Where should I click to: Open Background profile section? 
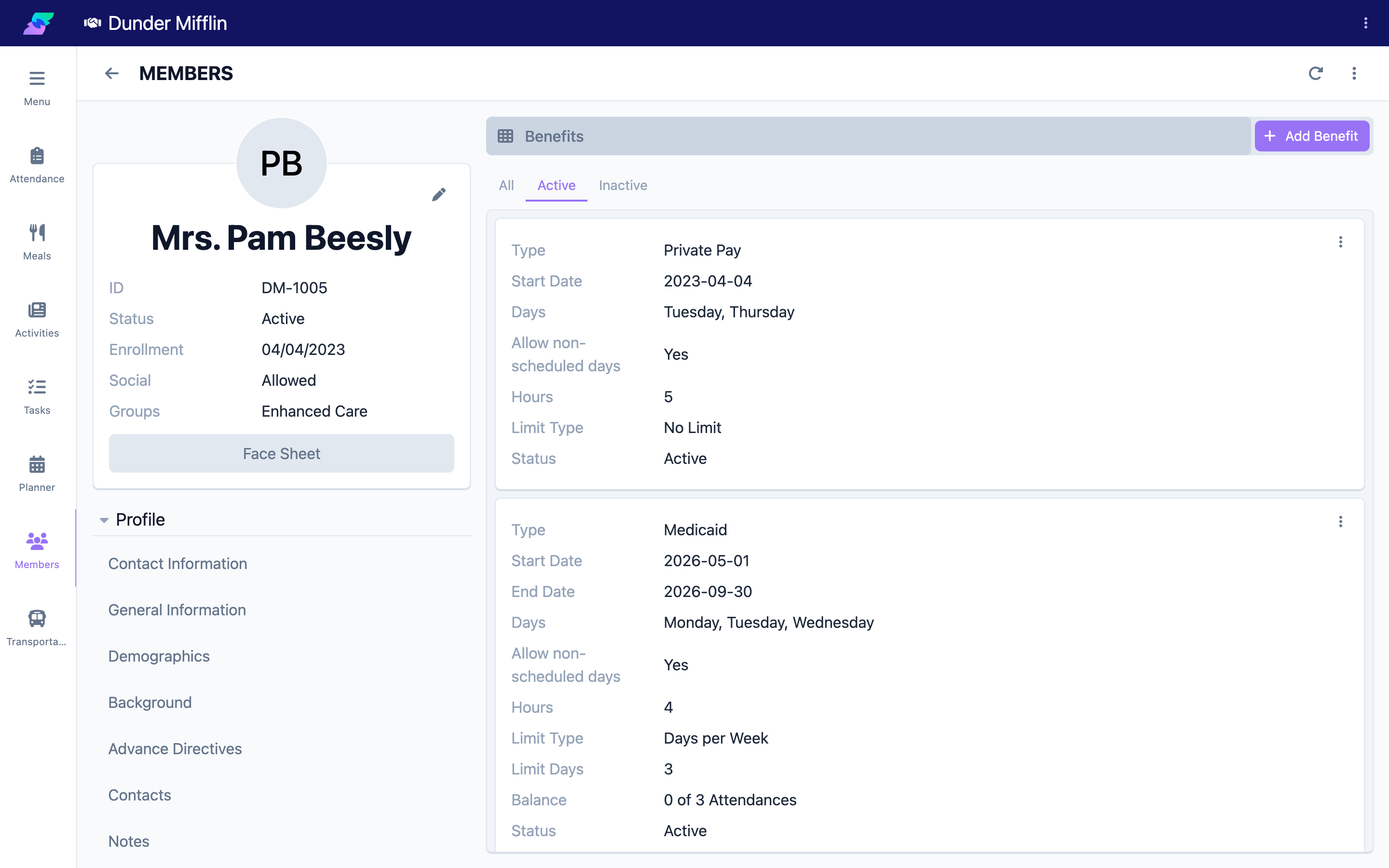[x=150, y=703]
